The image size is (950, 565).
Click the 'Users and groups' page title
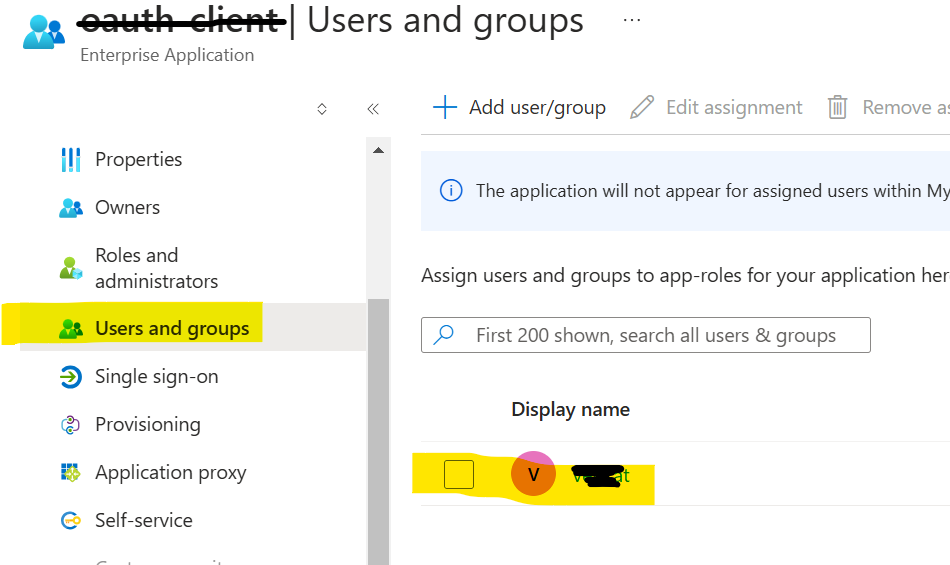pos(445,21)
